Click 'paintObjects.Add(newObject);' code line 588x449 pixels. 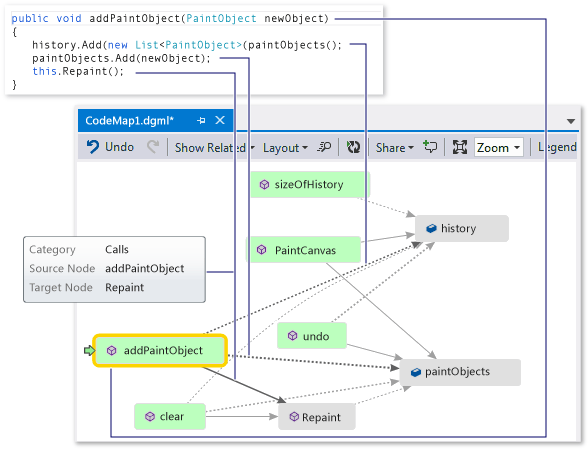pos(122,58)
